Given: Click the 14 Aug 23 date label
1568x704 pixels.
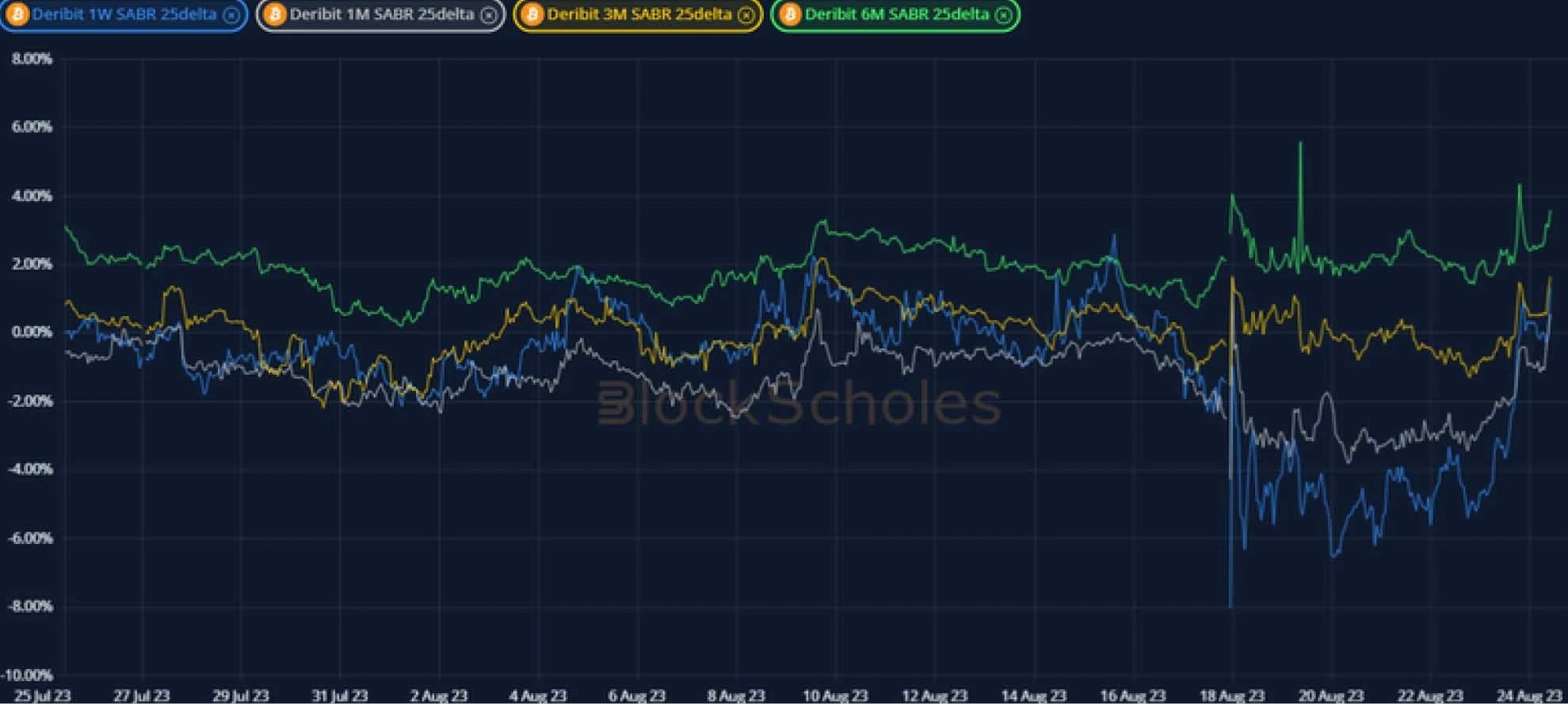Looking at the screenshot, I should pos(1034,695).
